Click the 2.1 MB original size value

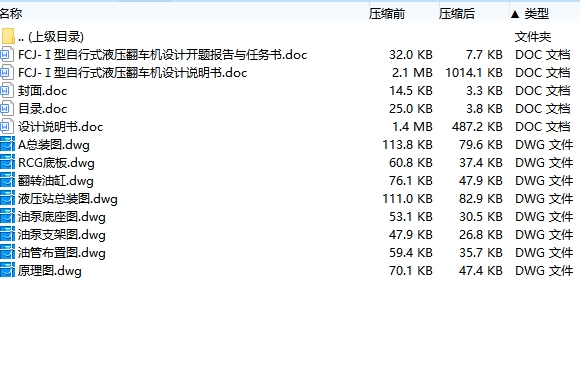click(x=412, y=73)
